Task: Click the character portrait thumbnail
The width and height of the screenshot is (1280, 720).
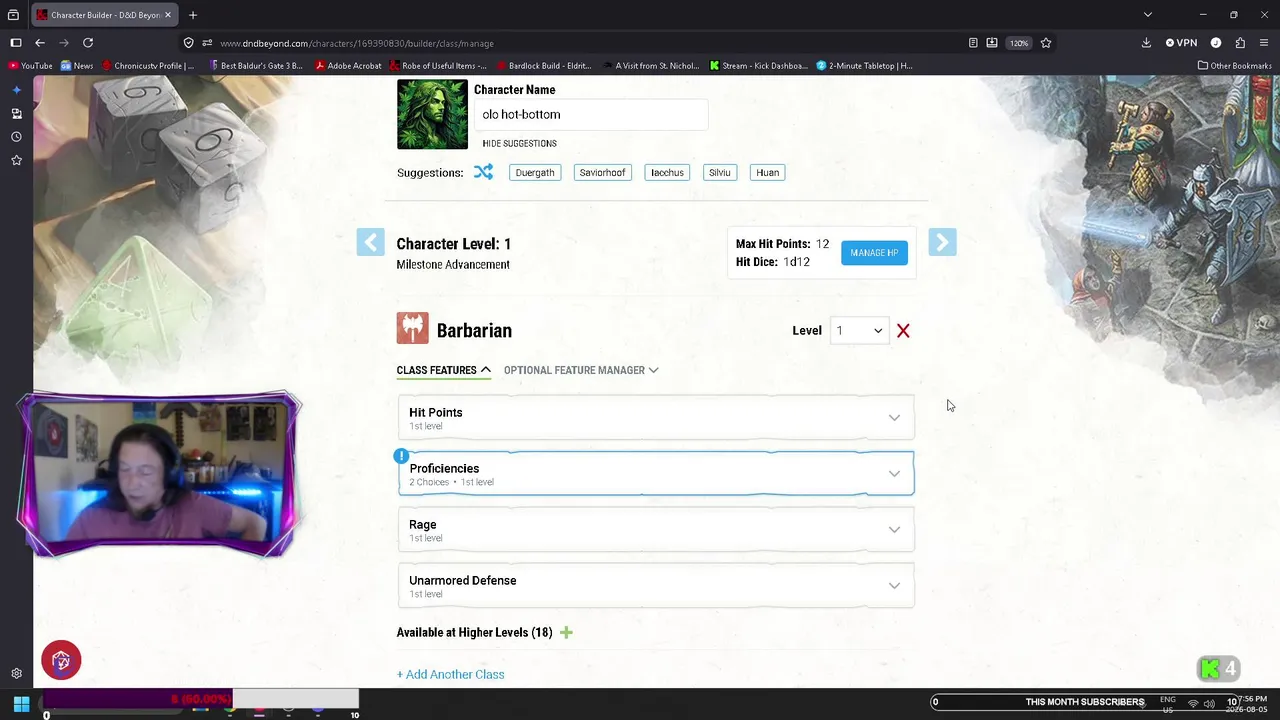Action: (x=432, y=114)
